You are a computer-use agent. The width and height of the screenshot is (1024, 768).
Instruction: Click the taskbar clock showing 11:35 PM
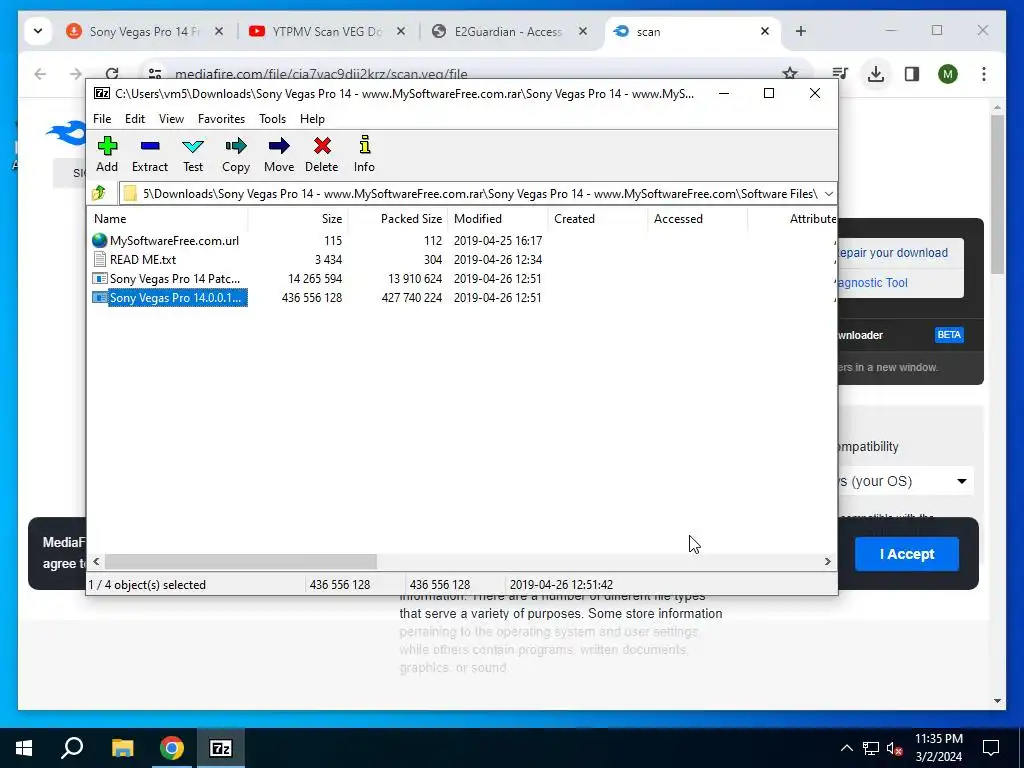938,748
